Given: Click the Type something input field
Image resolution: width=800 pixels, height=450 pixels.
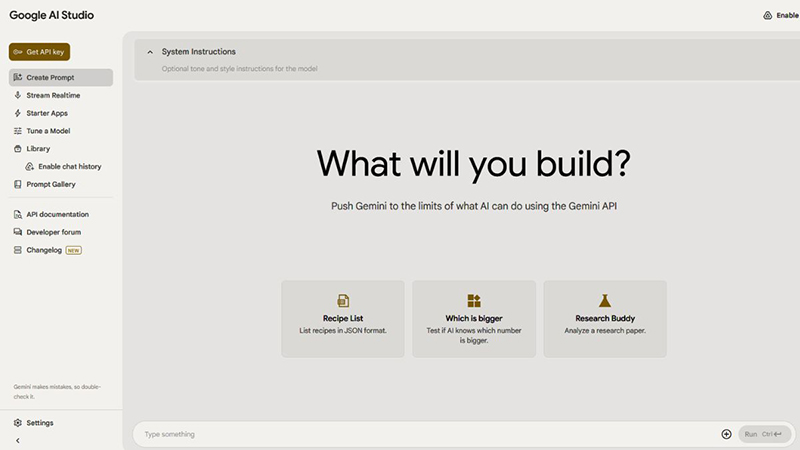Looking at the screenshot, I should pyautogui.click(x=420, y=434).
